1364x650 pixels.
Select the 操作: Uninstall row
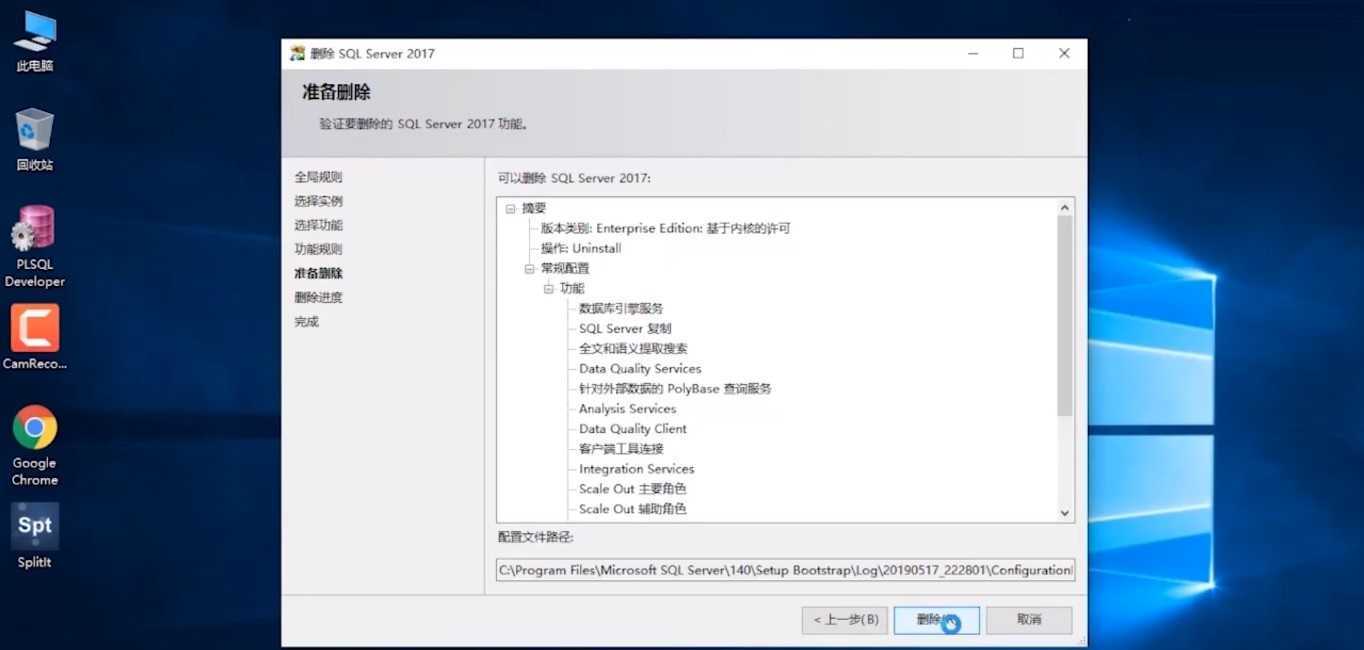click(581, 248)
